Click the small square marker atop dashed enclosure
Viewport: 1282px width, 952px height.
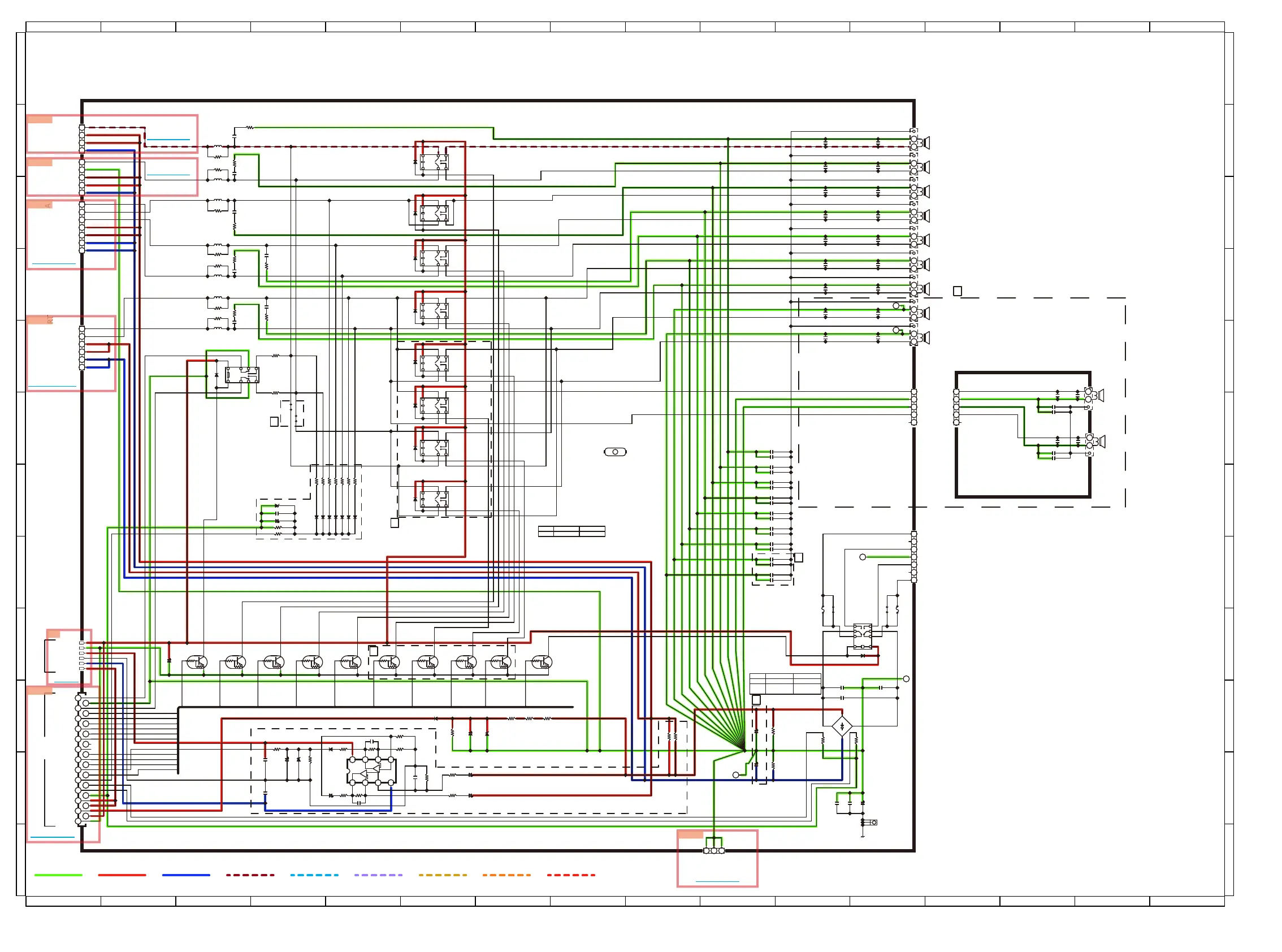click(957, 291)
